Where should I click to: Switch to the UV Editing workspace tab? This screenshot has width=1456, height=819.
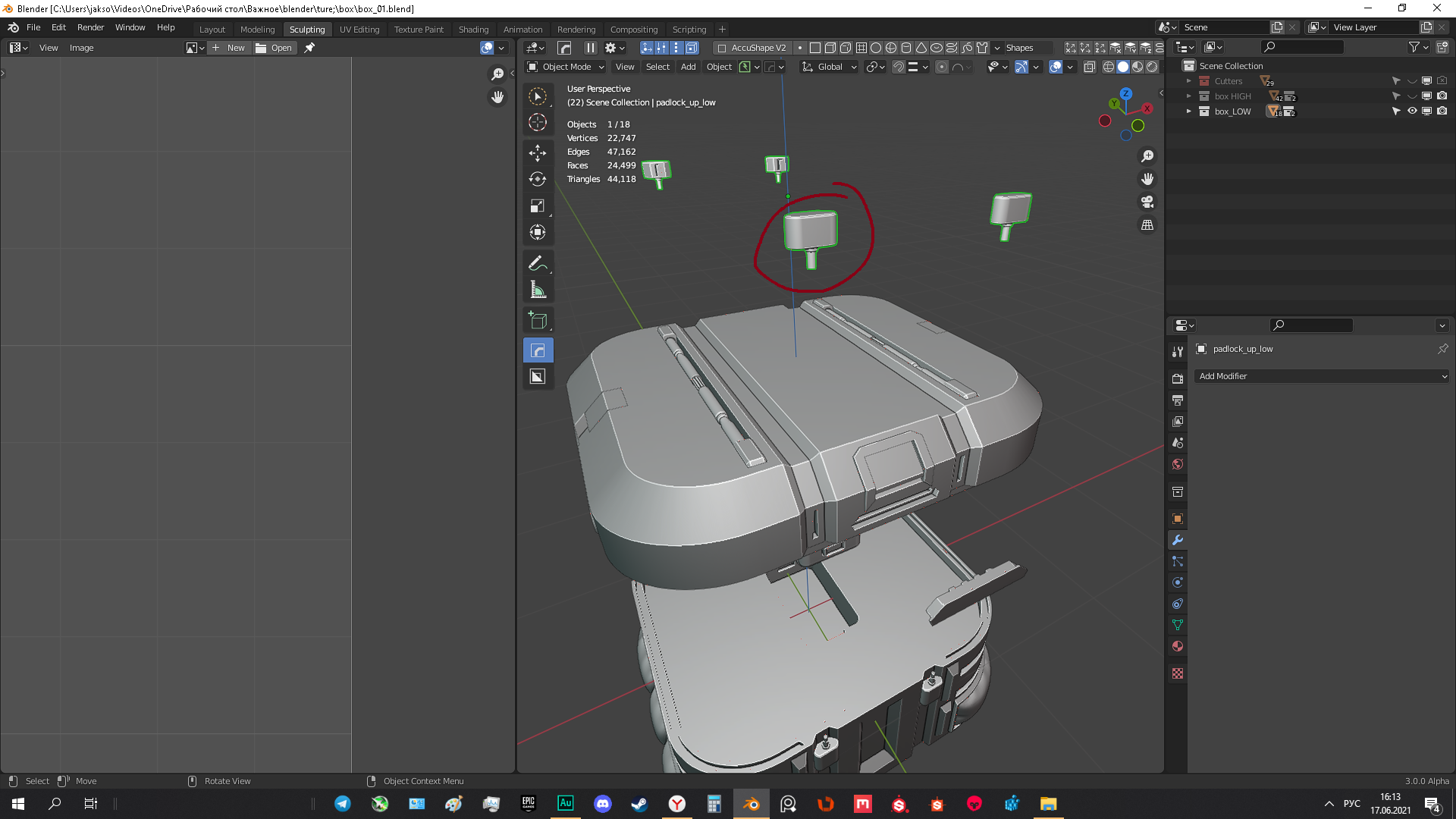[x=359, y=30]
